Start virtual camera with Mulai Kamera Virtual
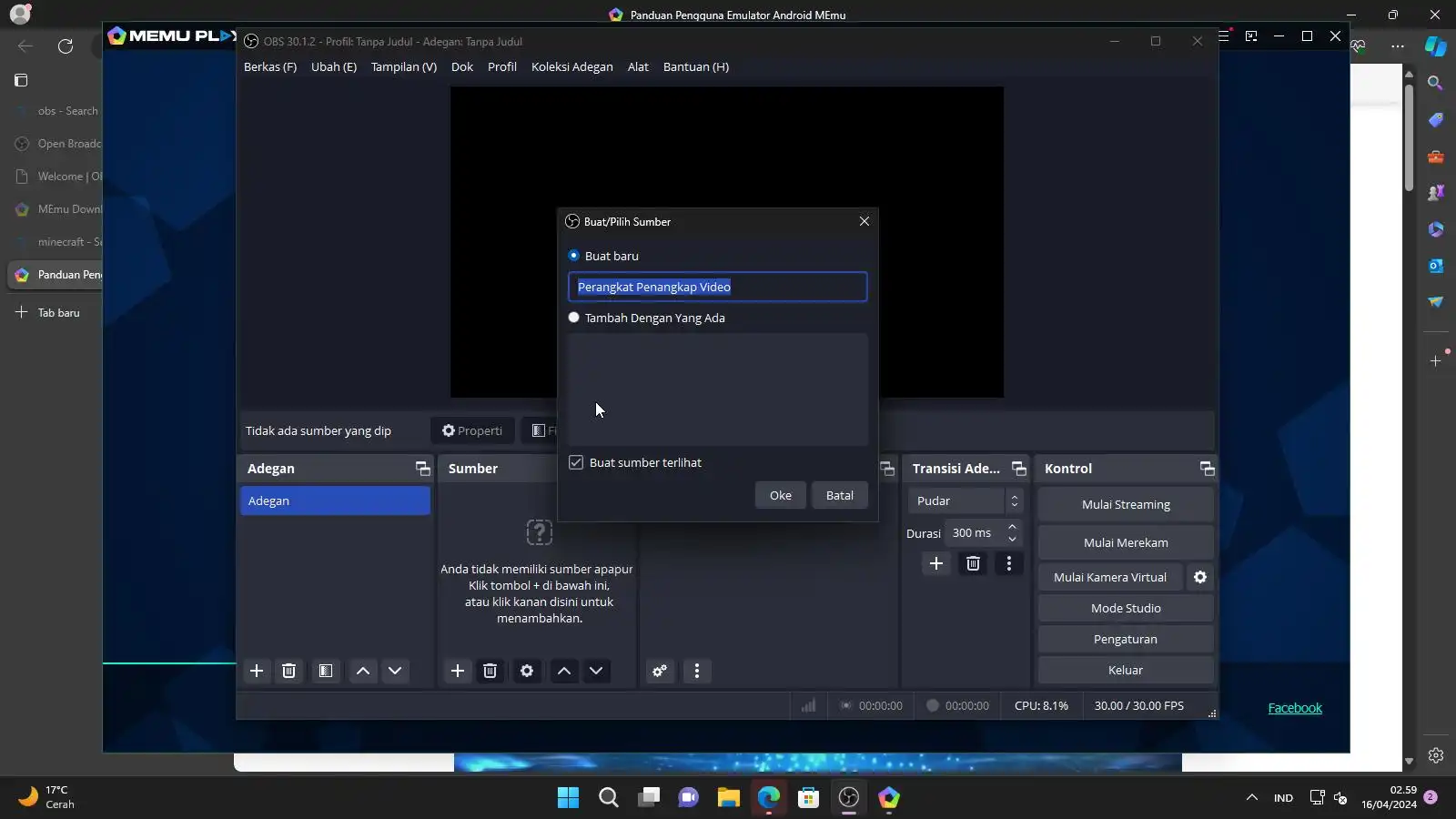The width and height of the screenshot is (1456, 819). pos(1110,577)
